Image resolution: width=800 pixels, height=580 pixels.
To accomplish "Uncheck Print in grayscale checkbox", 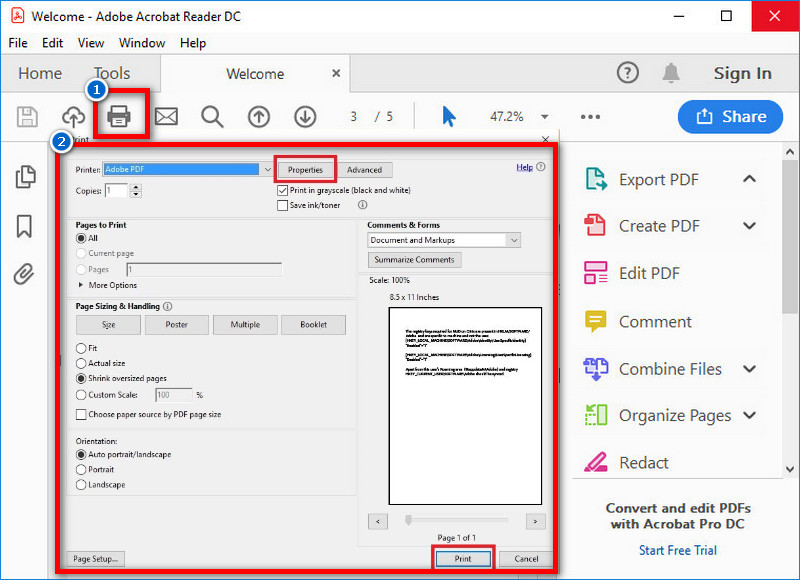I will 282,190.
